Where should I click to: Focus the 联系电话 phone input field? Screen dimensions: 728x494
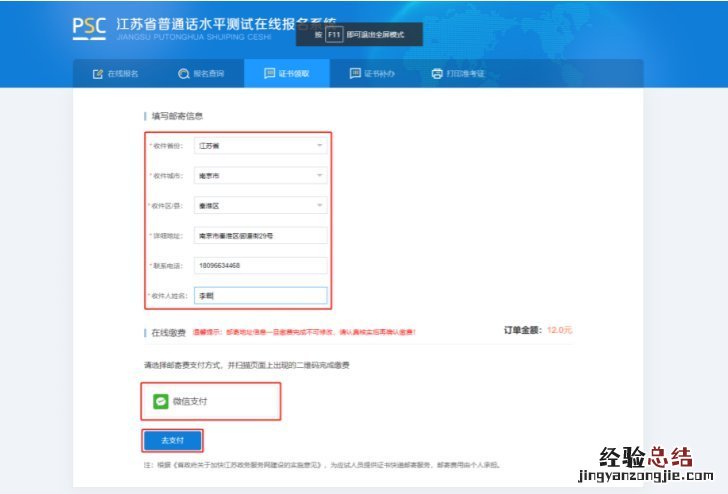pyautogui.click(x=260, y=266)
